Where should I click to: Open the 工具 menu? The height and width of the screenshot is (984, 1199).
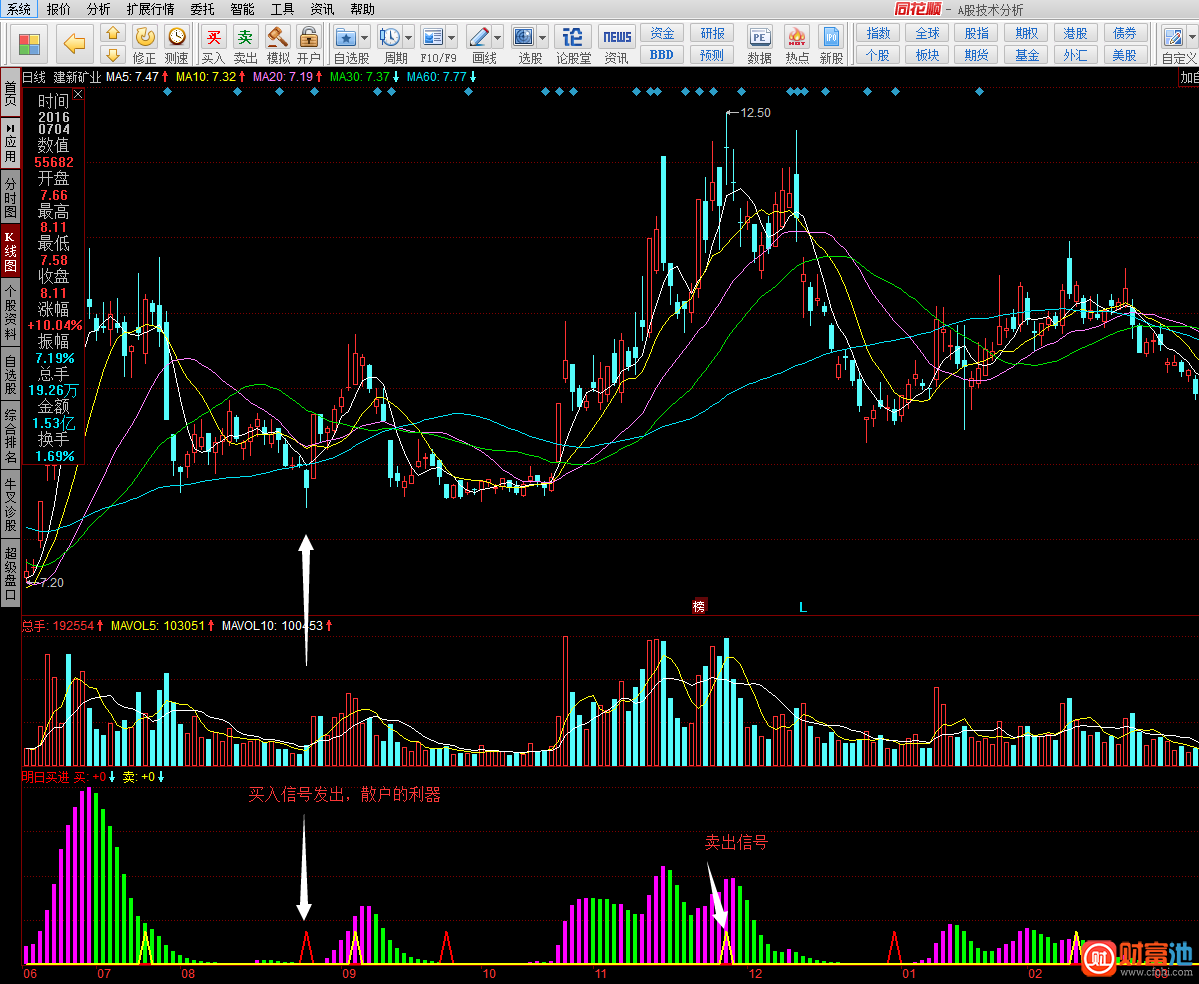[282, 9]
